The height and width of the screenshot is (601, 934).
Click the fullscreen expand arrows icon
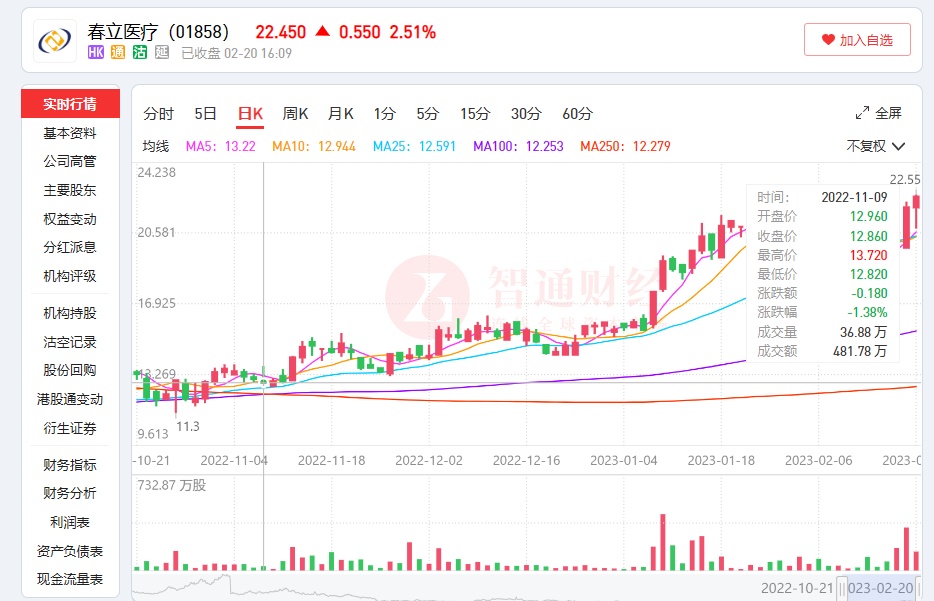[862, 113]
